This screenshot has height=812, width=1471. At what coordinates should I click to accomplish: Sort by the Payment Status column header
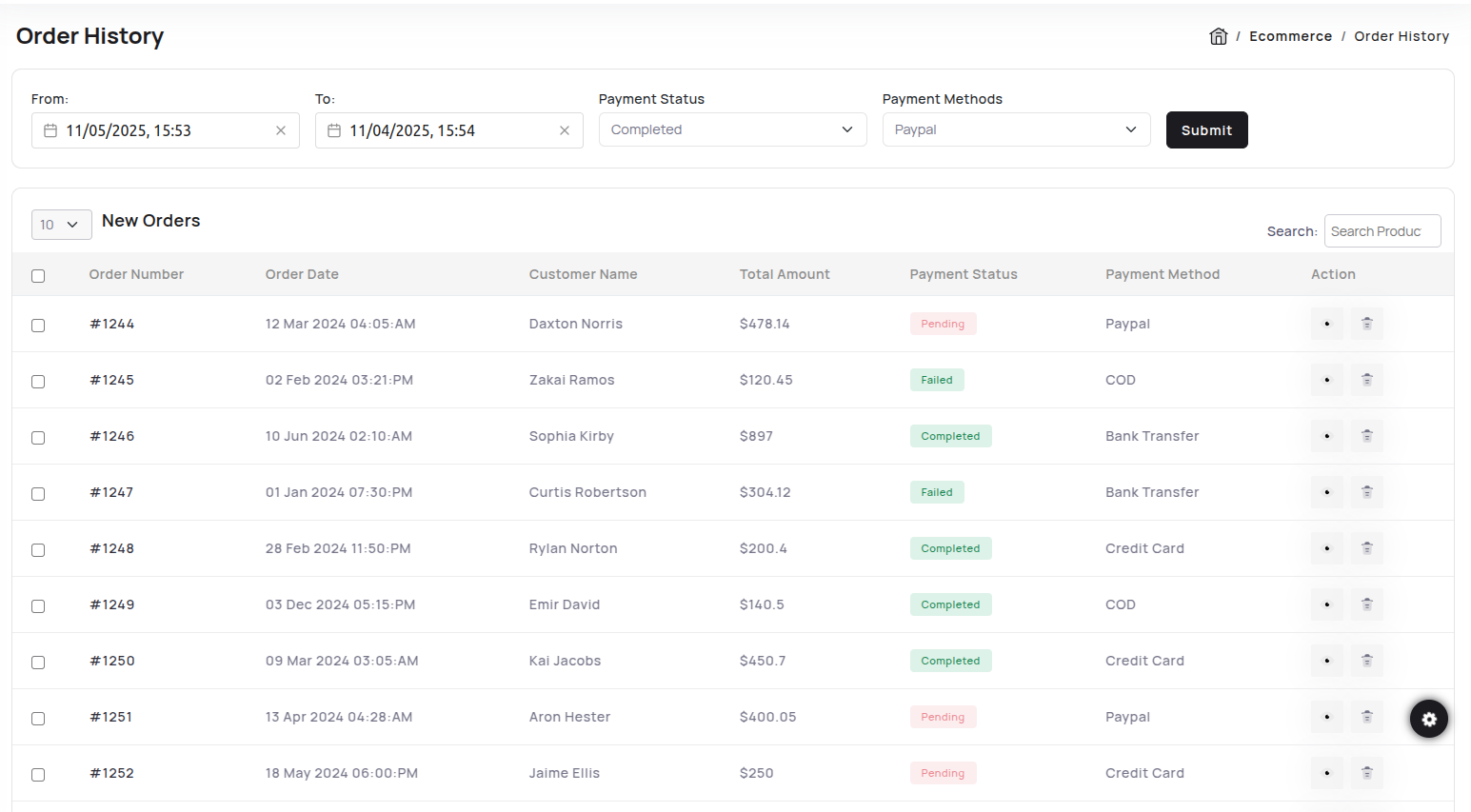point(964,274)
